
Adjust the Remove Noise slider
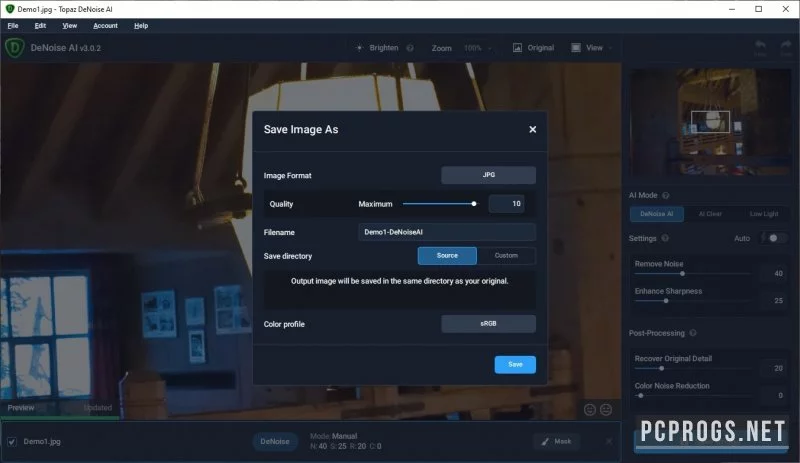click(x=682, y=274)
